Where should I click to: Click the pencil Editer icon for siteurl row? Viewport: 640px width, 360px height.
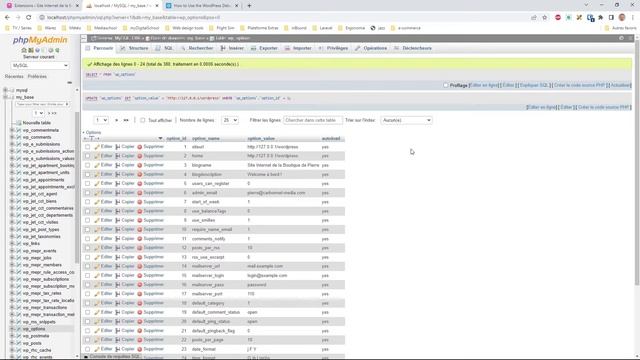click(x=97, y=147)
